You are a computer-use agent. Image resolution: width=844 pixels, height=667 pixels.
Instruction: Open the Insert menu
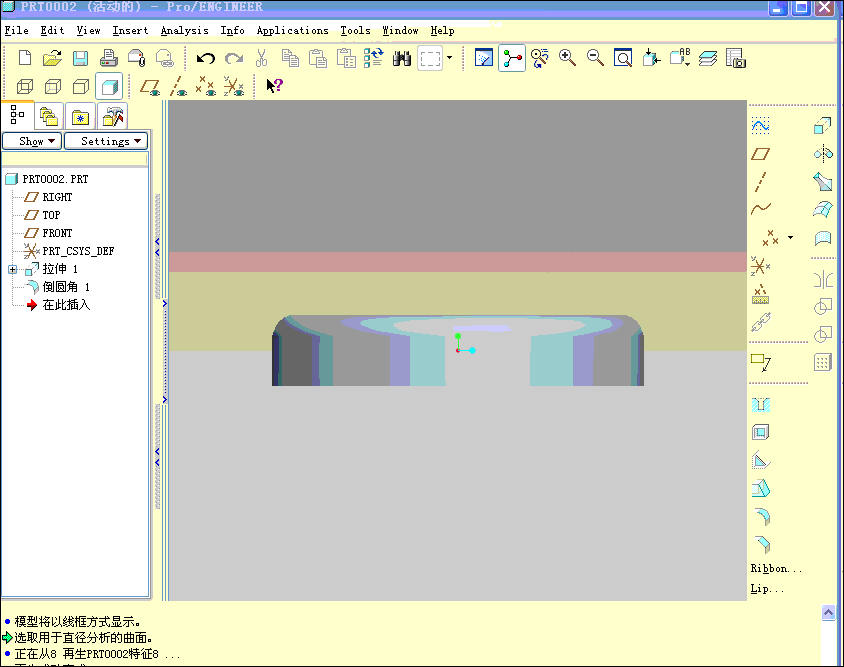pos(130,31)
